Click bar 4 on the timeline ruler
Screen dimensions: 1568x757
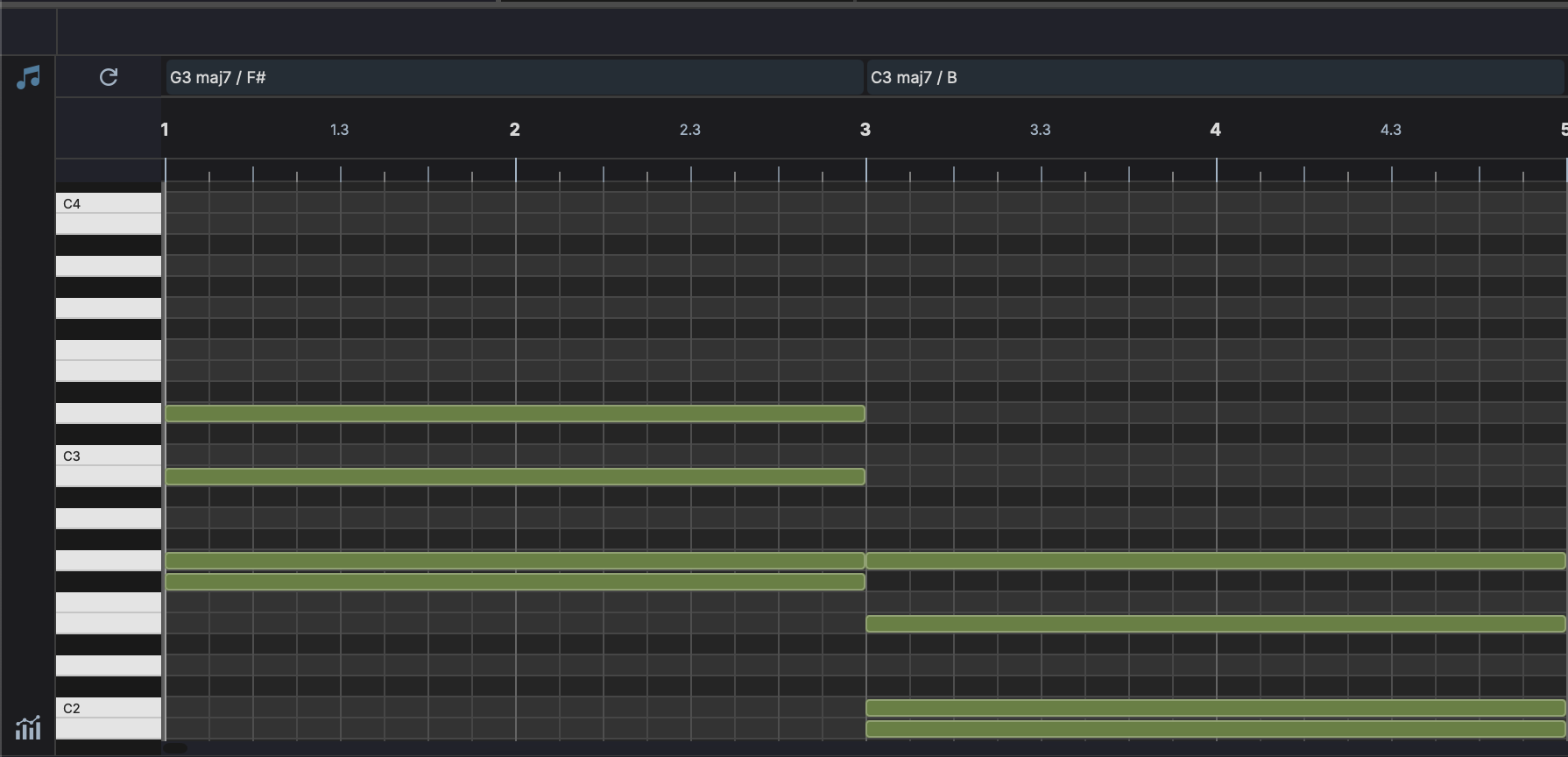[1215, 130]
